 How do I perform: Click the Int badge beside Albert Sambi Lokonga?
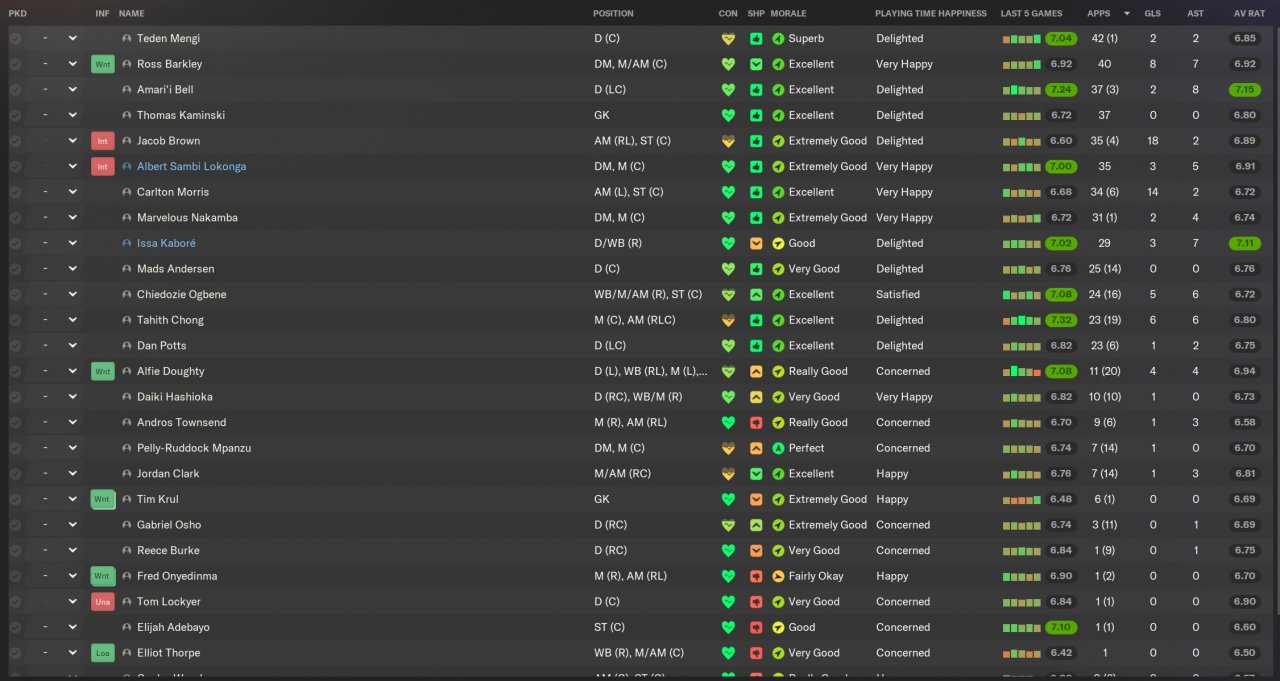pyautogui.click(x=102, y=167)
